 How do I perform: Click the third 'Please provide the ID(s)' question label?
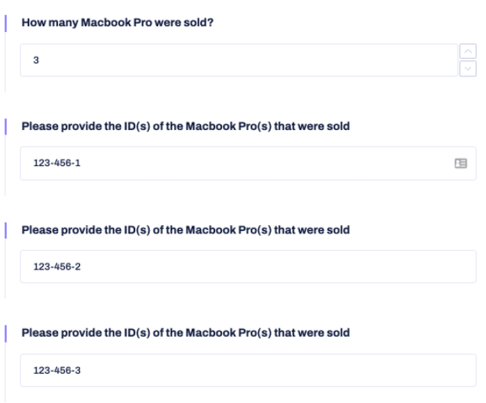tap(186, 333)
